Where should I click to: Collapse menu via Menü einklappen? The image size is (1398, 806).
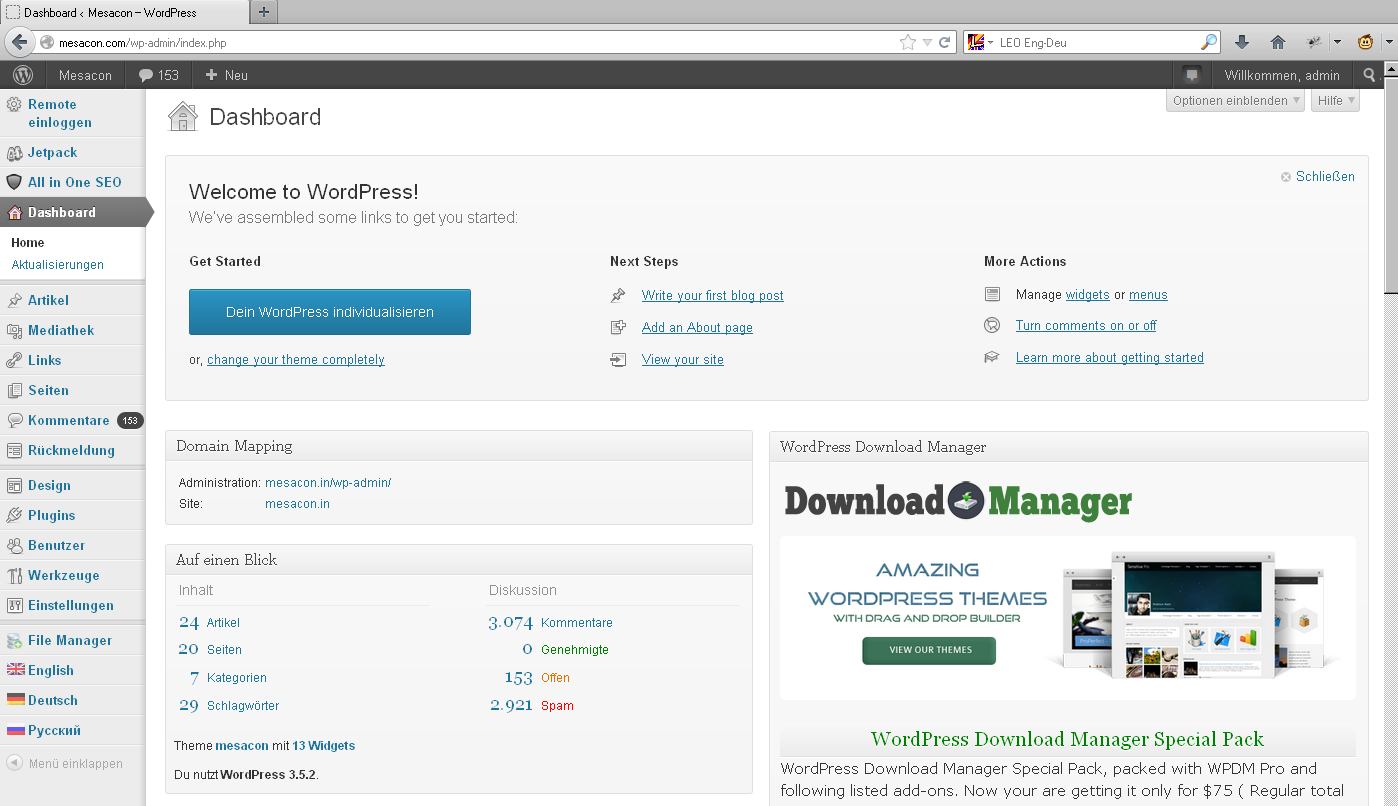(x=65, y=763)
